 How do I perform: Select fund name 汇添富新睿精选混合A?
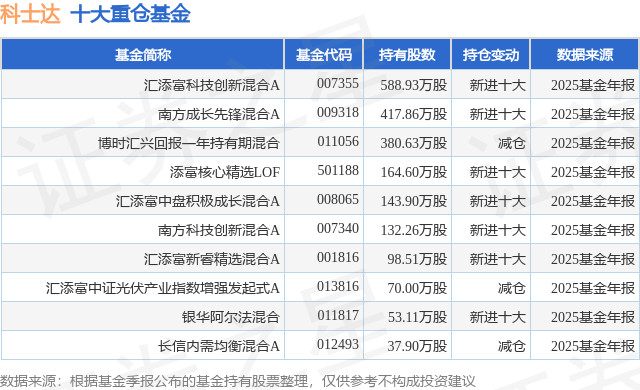coord(211,259)
